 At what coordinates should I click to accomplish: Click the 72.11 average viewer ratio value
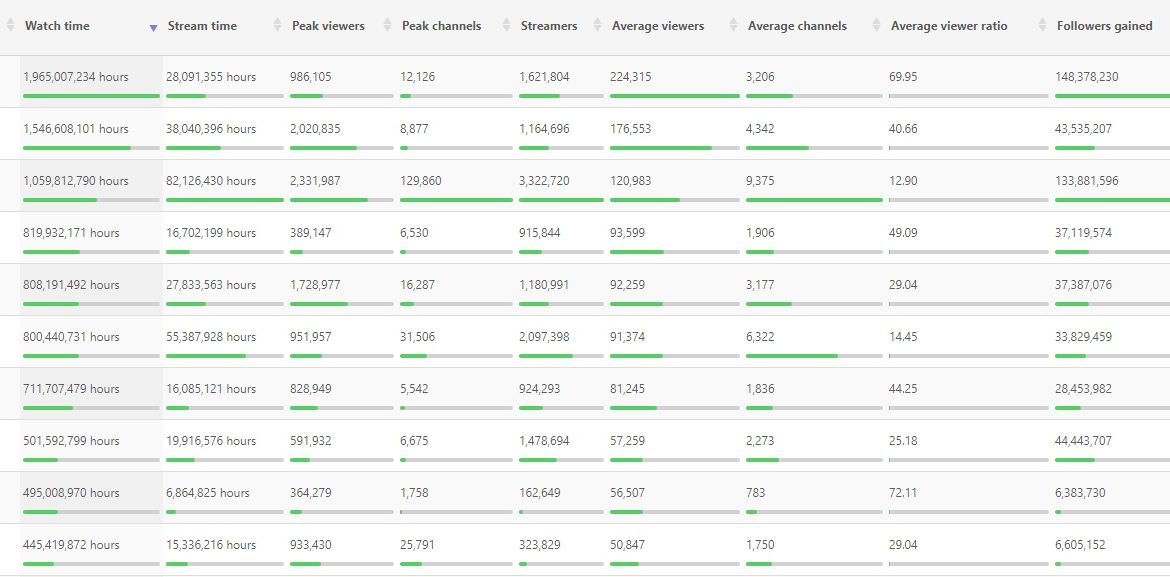903,493
